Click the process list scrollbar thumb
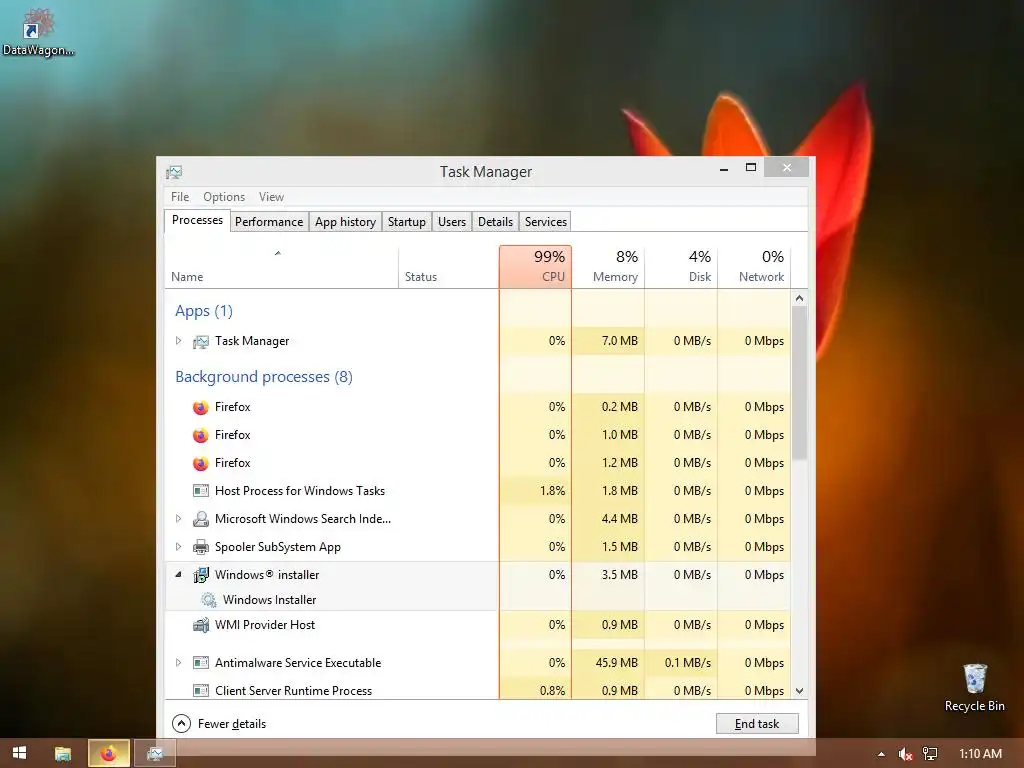This screenshot has width=1024, height=768. (x=799, y=382)
